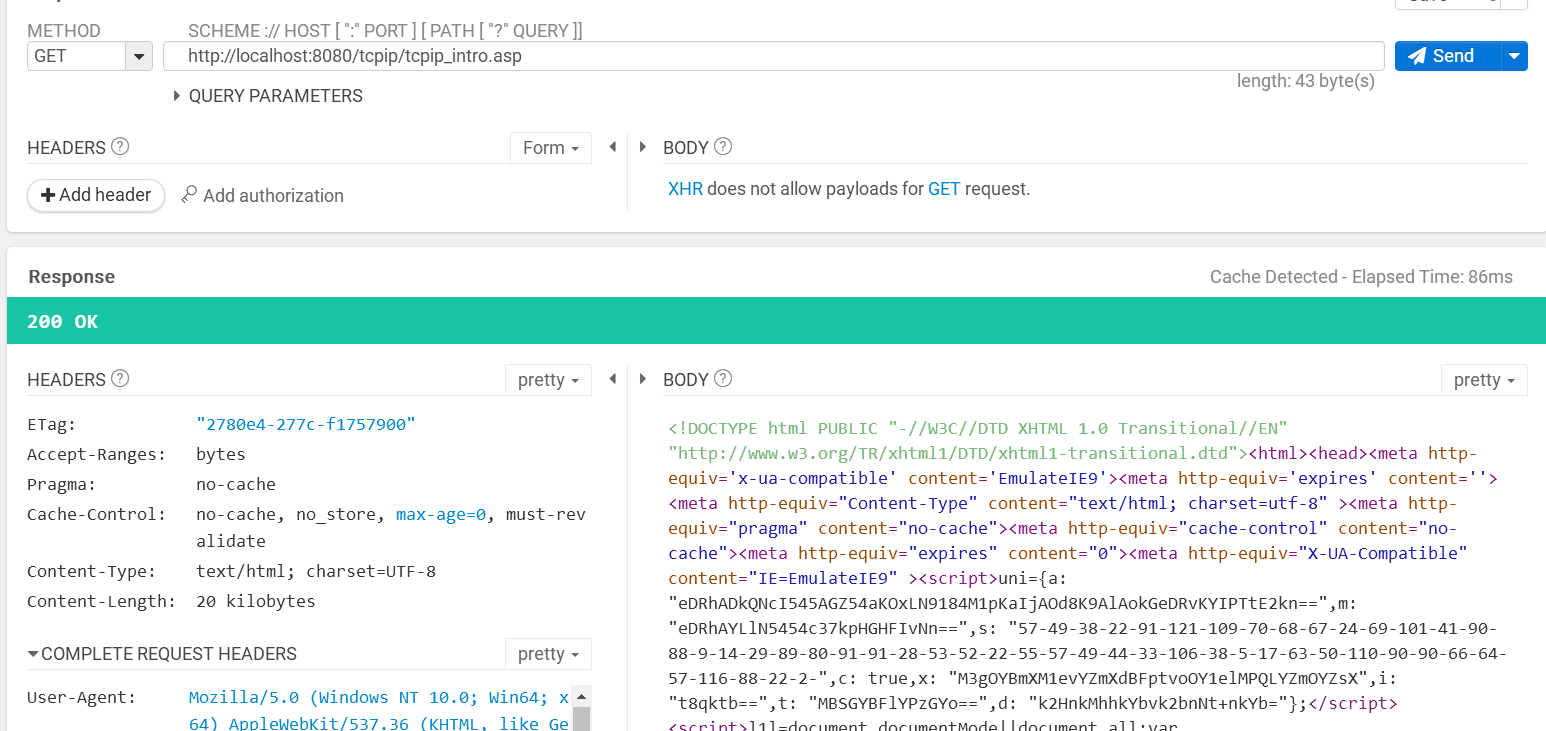Viewport: 1546px width, 731px height.
Task: Toggle response body panel right arrow
Action: pos(643,380)
